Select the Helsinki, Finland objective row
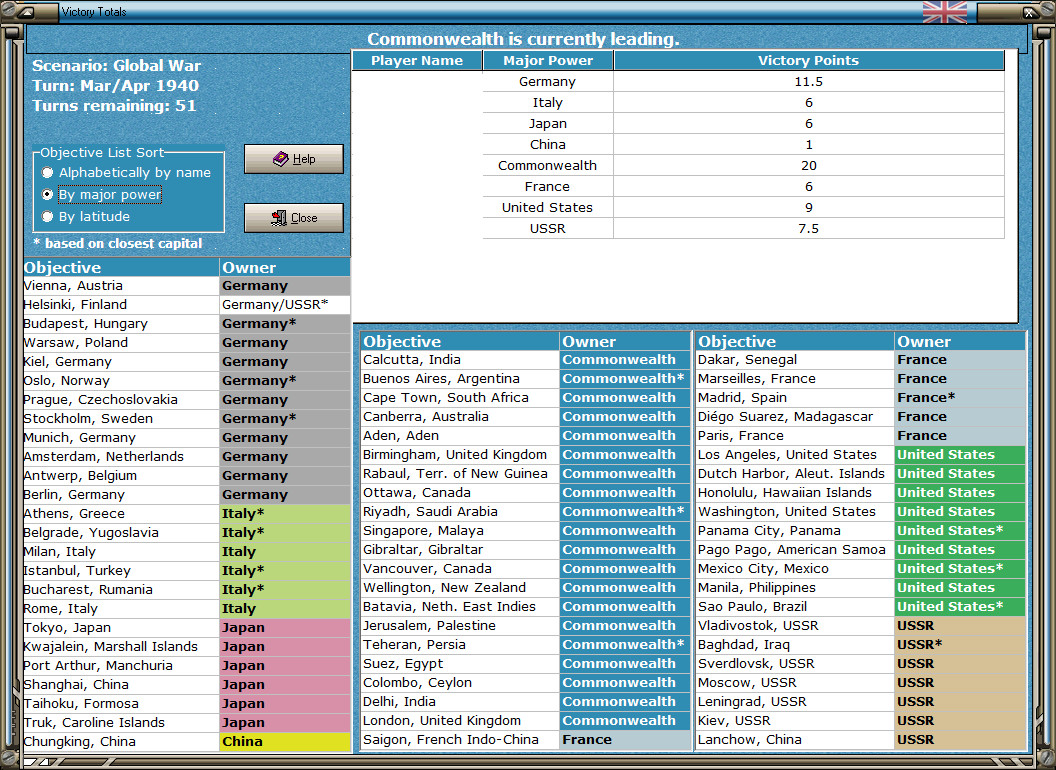The width and height of the screenshot is (1056, 770). click(x=187, y=304)
